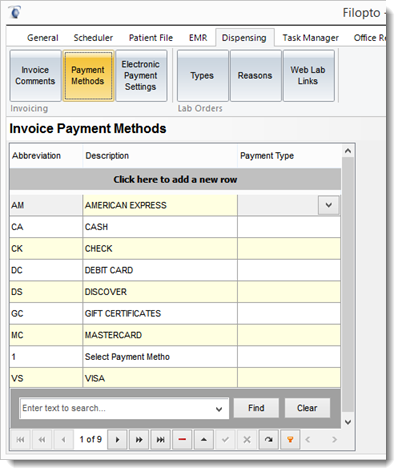Go to next record in navigator
The width and height of the screenshot is (401, 475).
[117, 440]
